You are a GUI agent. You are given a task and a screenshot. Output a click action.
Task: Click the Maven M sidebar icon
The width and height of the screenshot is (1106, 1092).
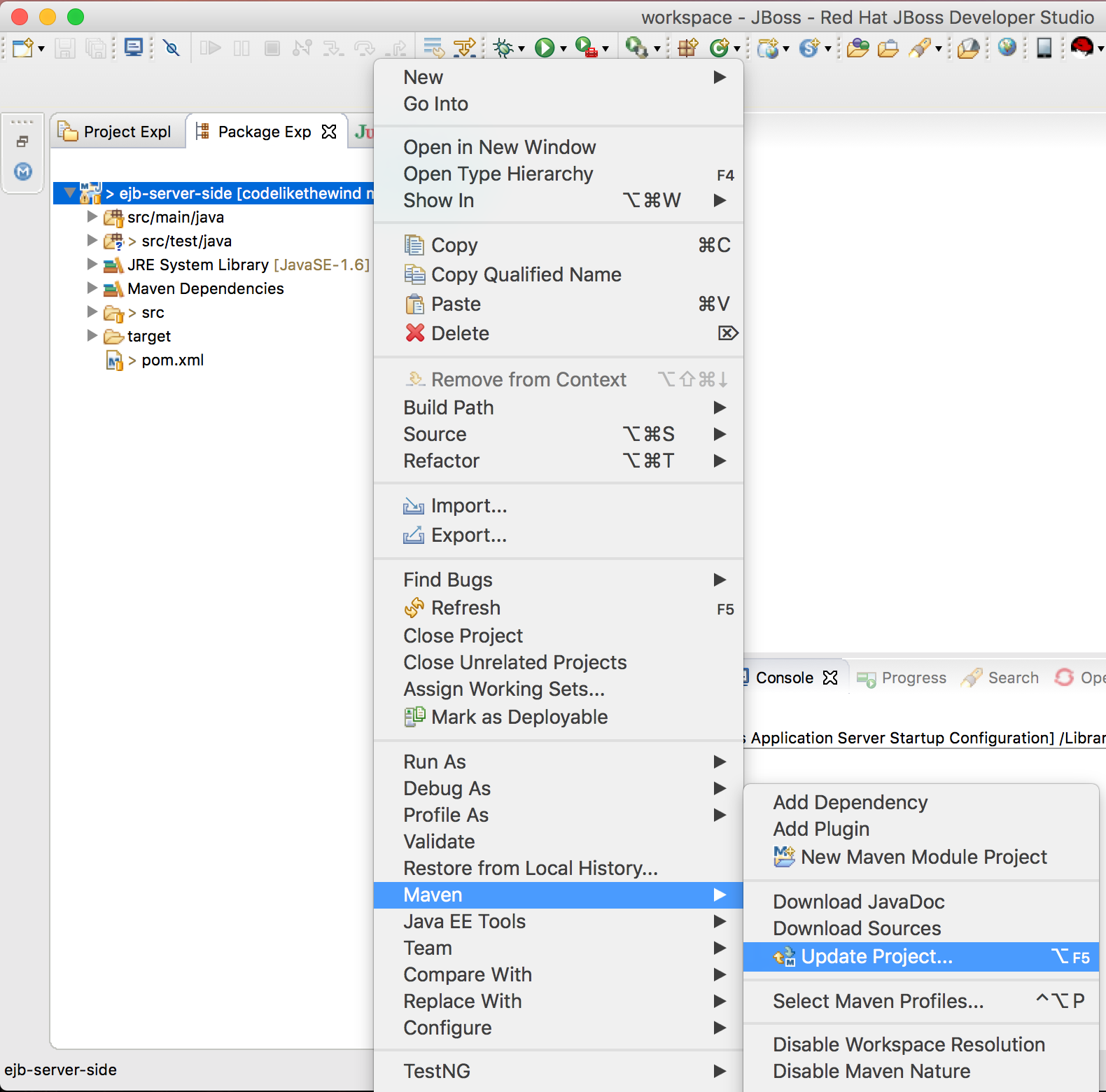23,171
